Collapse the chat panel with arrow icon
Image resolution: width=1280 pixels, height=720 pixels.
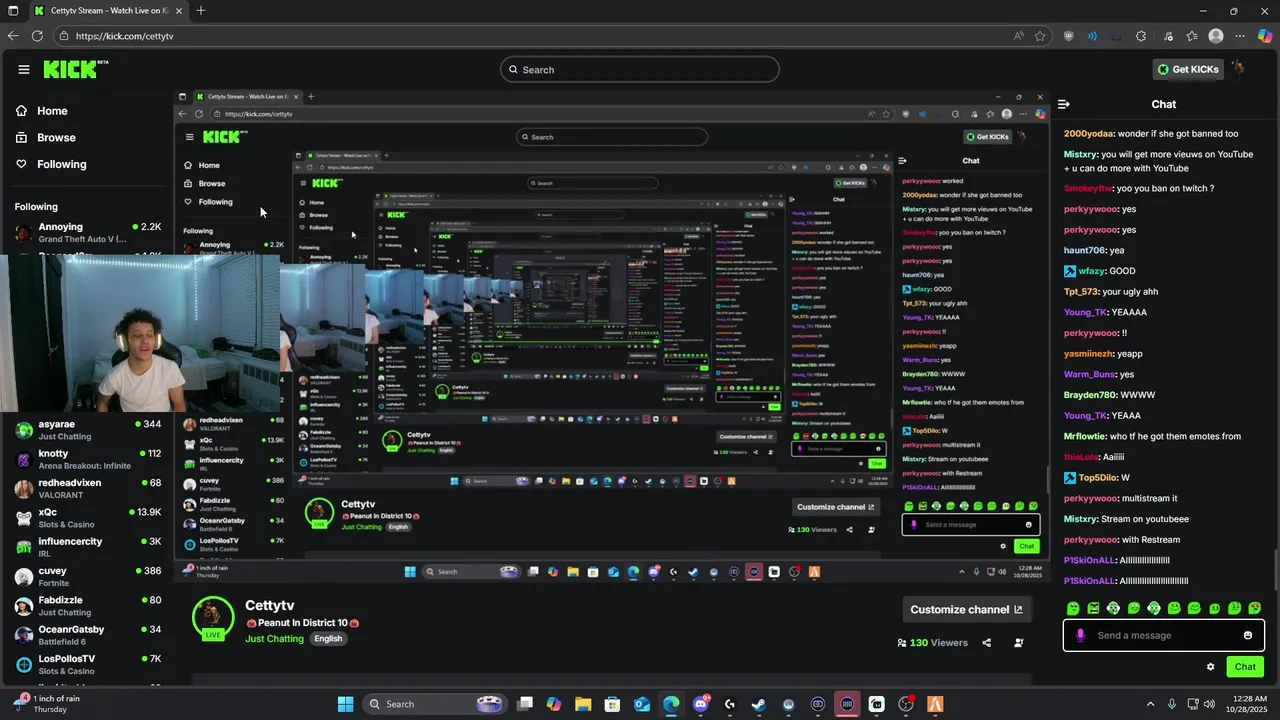[x=1064, y=104]
